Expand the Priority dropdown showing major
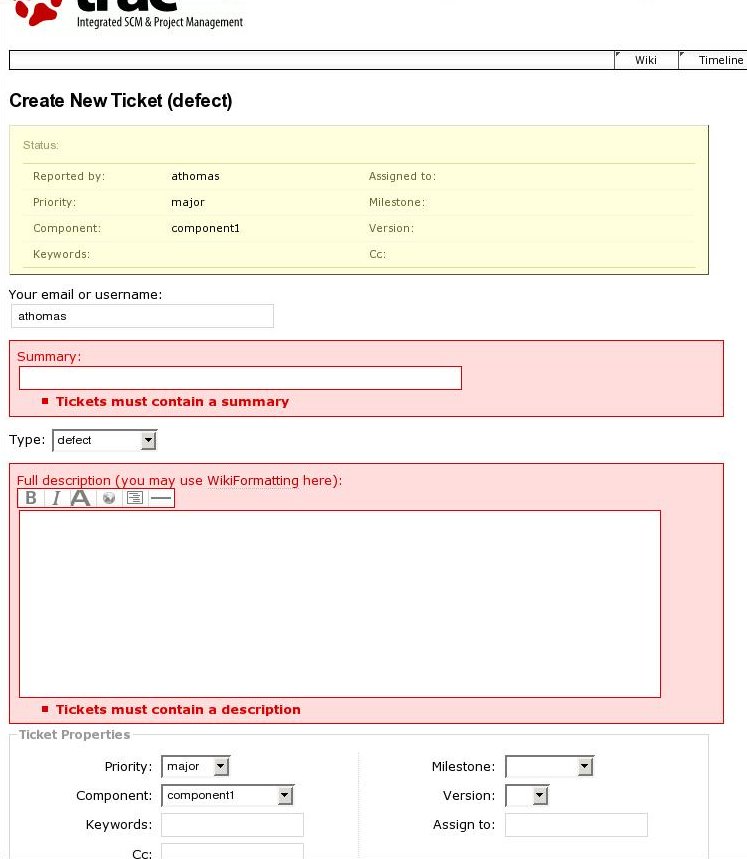Viewport: 747px width, 859px height. [x=196, y=767]
